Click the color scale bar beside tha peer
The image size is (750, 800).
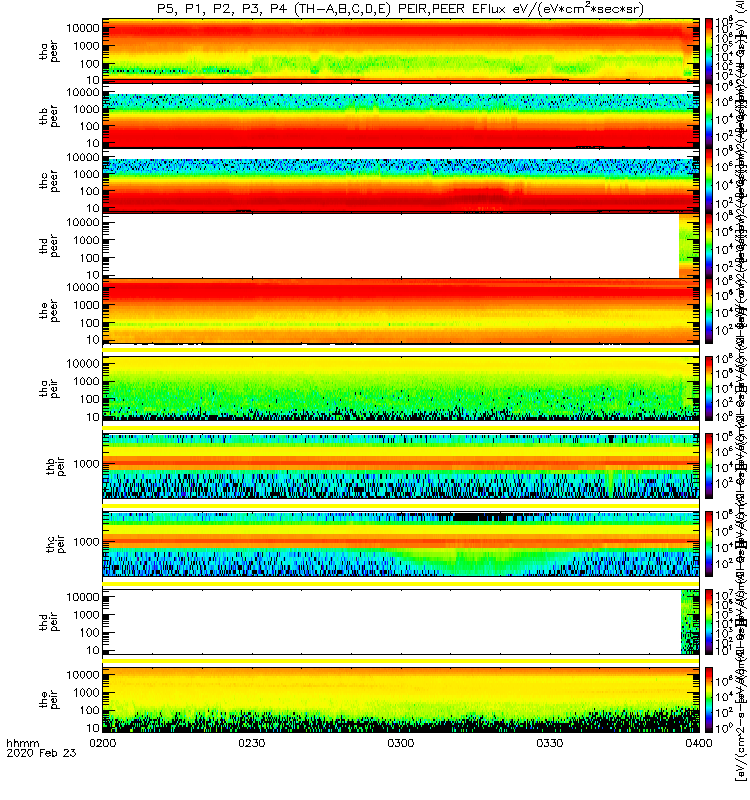[709, 49]
